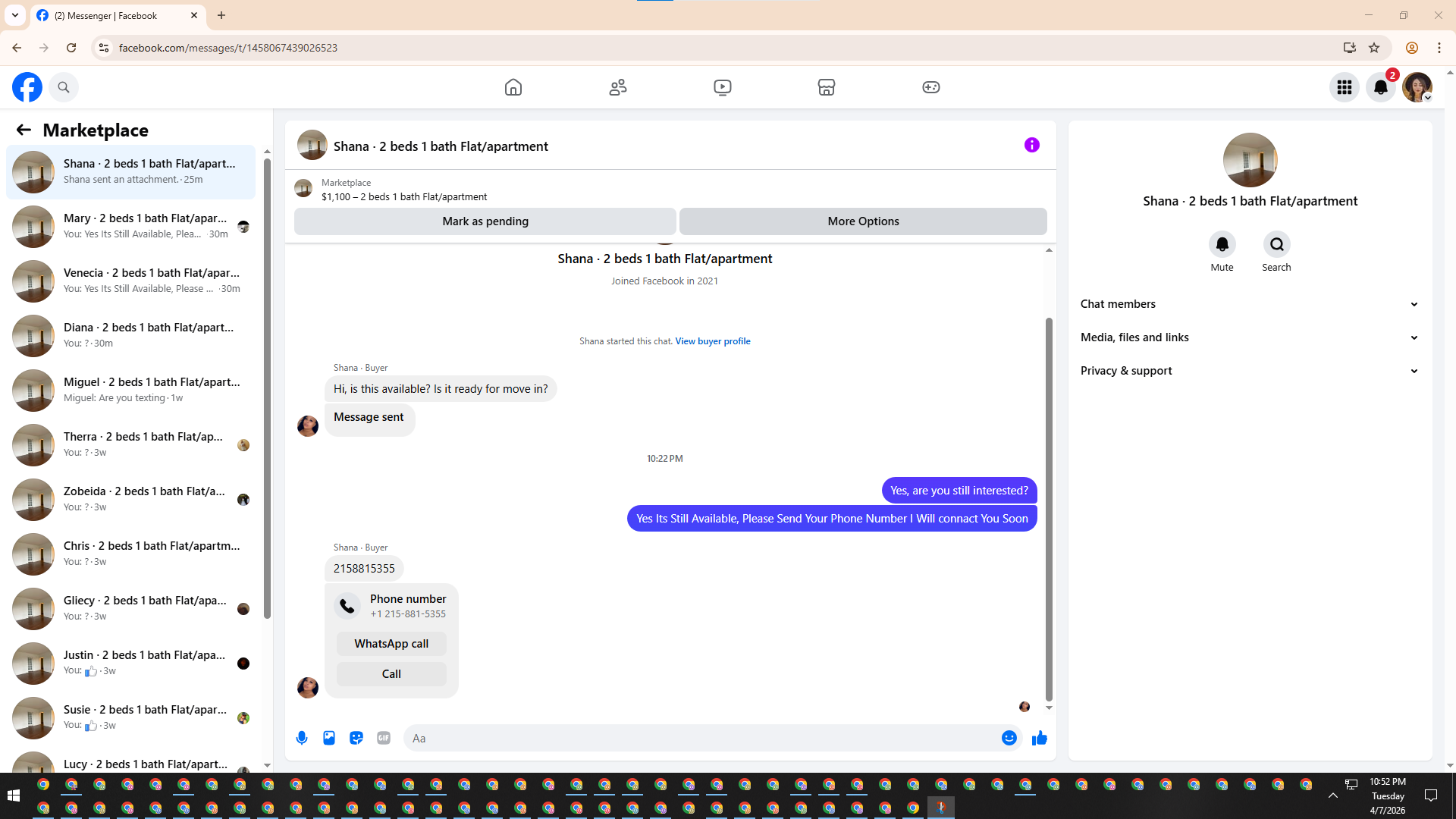Open the Windows notification center

point(1431,795)
